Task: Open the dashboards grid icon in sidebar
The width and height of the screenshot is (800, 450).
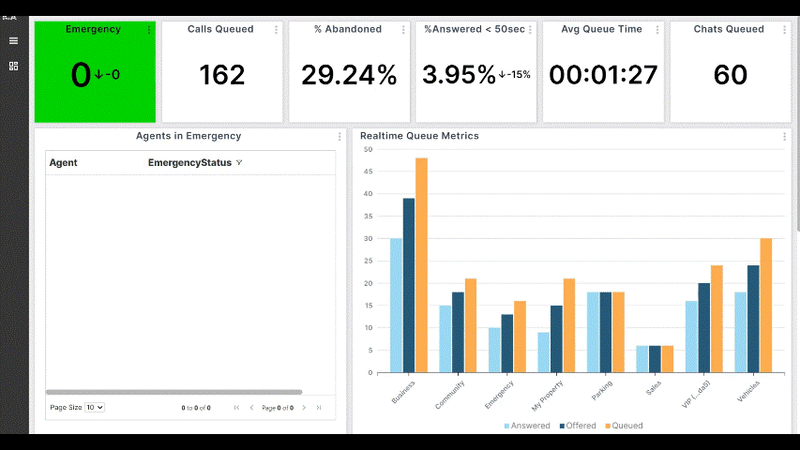Action: 14,66
